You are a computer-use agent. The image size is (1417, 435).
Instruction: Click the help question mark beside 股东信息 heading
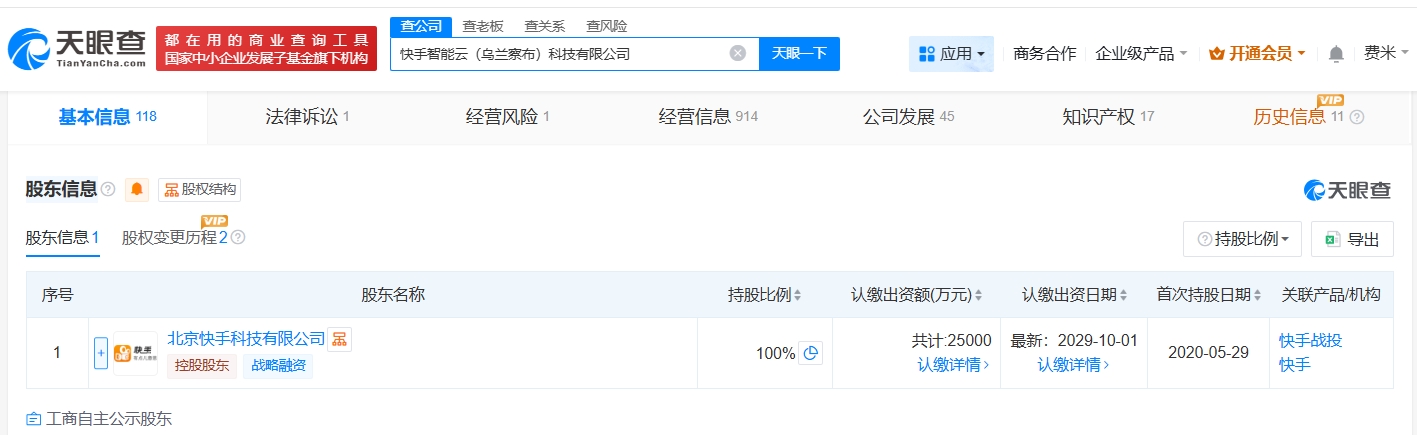(x=108, y=190)
